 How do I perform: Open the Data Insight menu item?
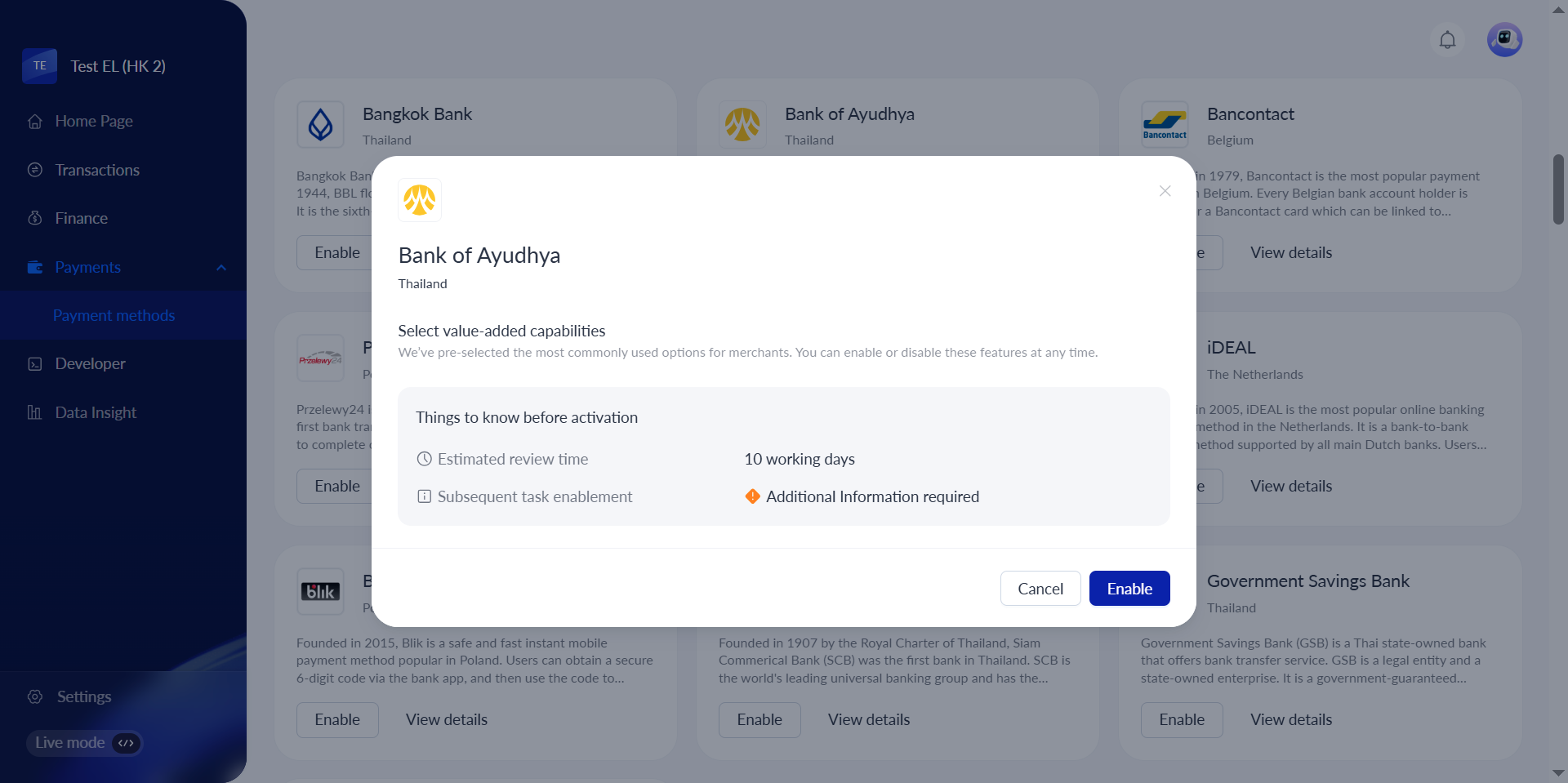coord(96,412)
